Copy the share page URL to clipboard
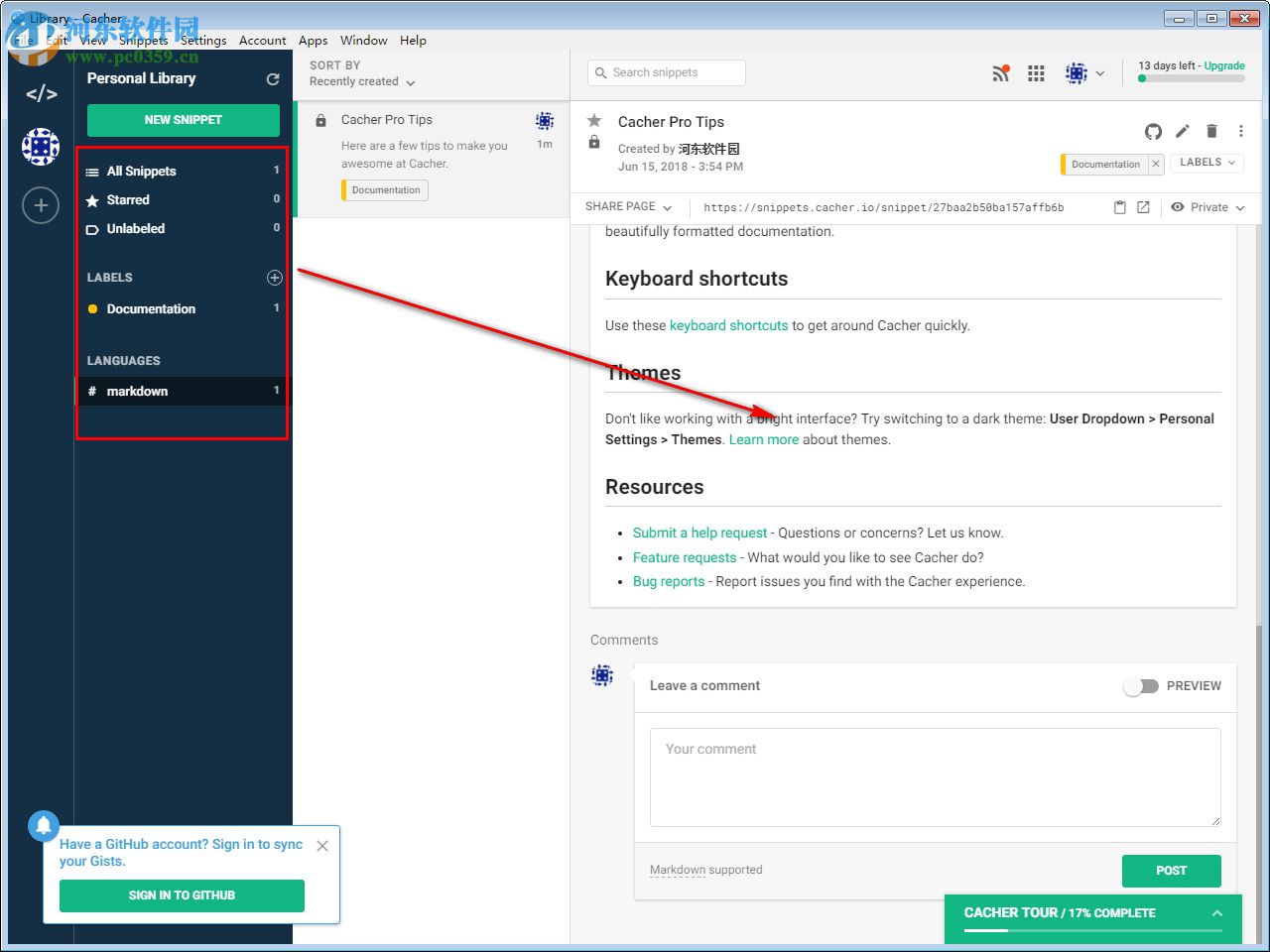The image size is (1270, 952). click(x=1120, y=207)
